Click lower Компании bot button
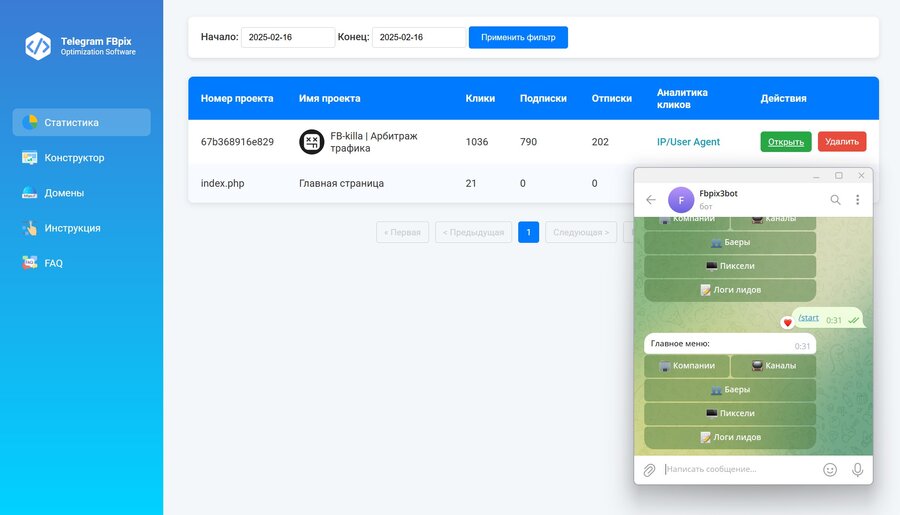The image size is (900, 515). pyautogui.click(x=686, y=366)
